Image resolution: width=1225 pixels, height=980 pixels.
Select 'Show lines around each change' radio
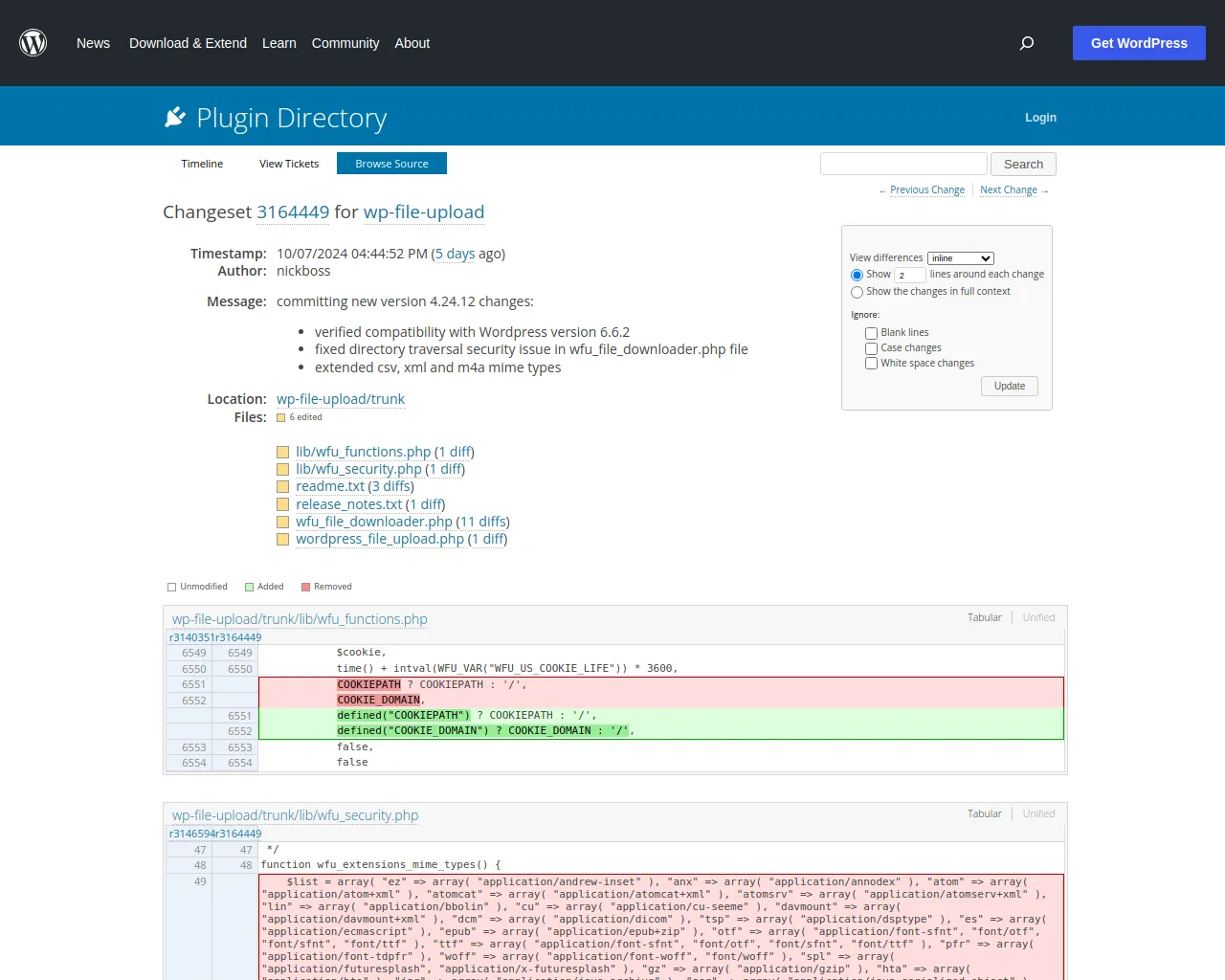click(x=857, y=275)
